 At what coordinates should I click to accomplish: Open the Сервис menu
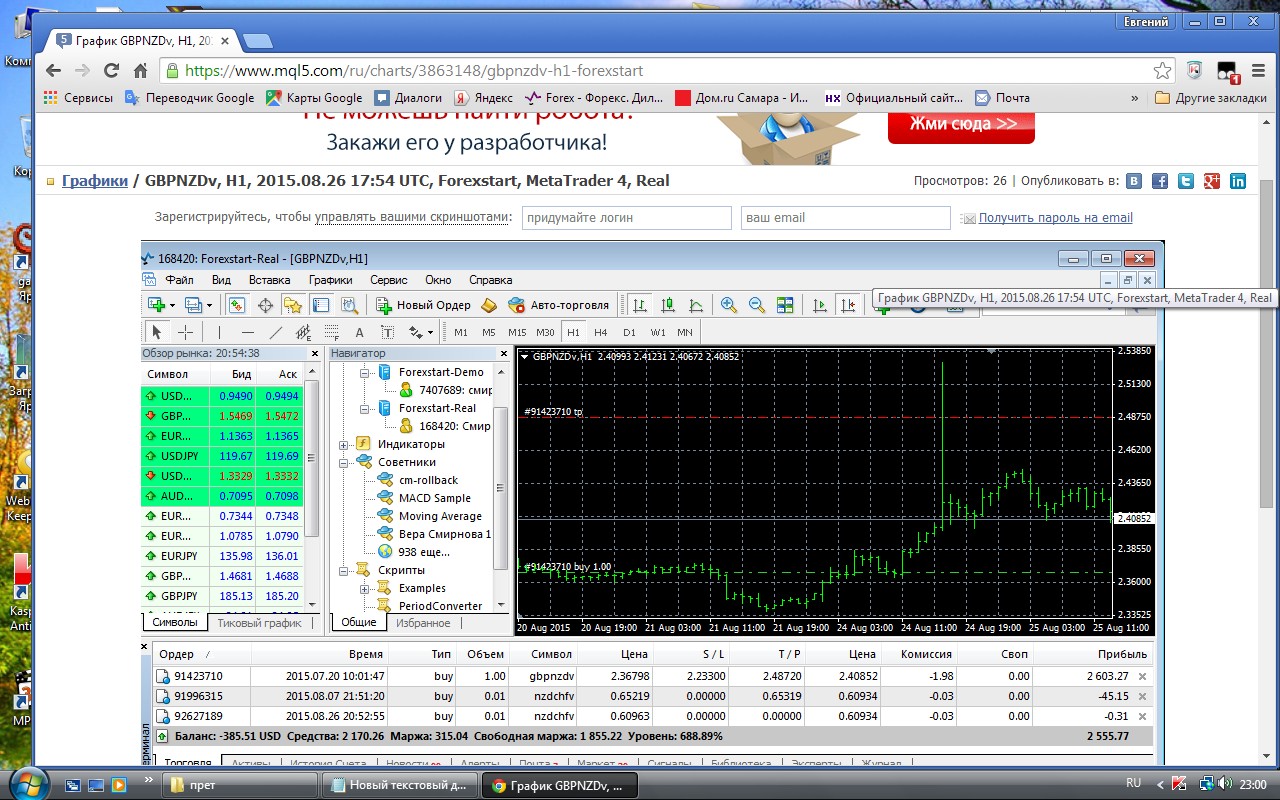click(x=388, y=280)
